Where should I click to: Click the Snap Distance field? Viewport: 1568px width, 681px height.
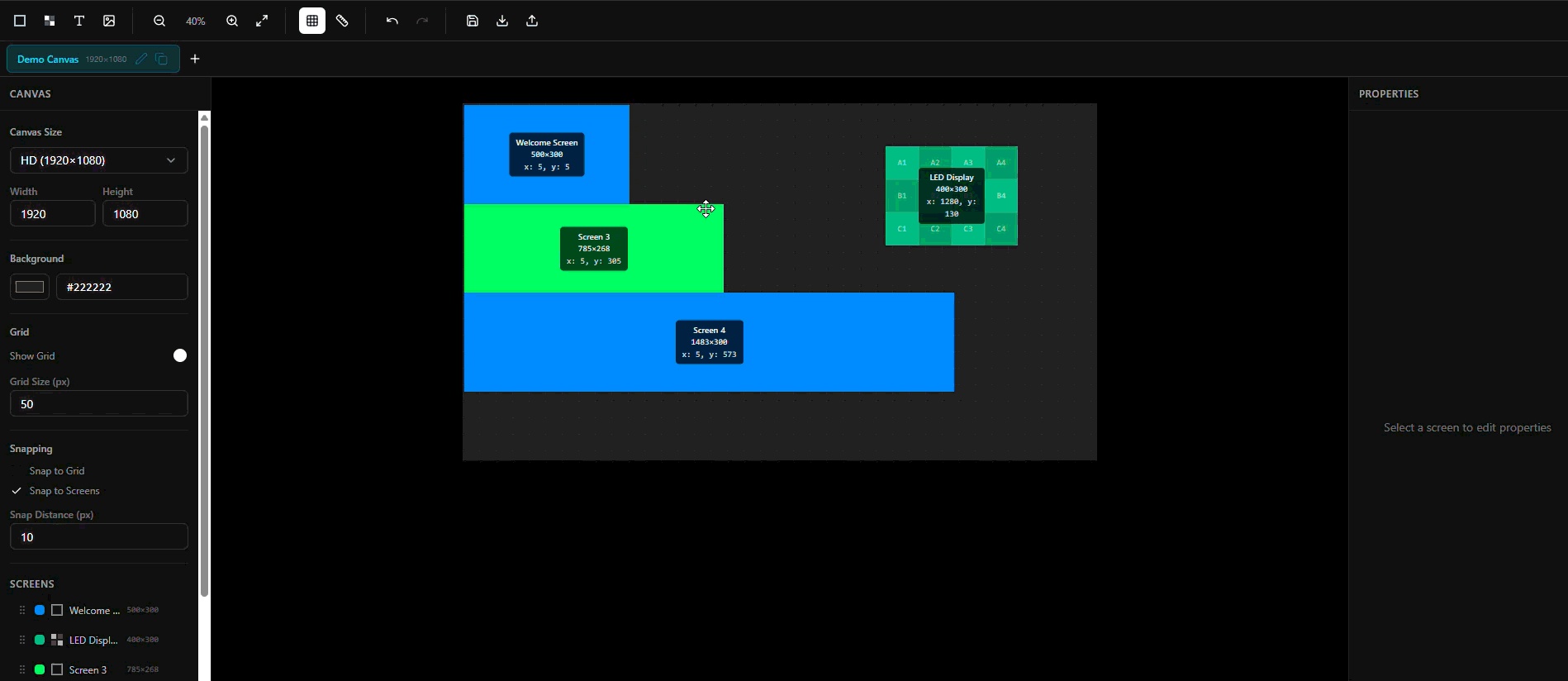point(99,537)
